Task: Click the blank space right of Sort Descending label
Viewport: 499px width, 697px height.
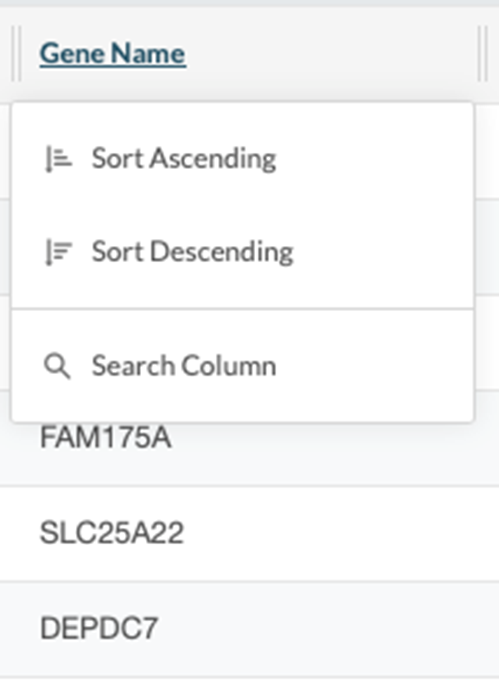Action: (382, 252)
